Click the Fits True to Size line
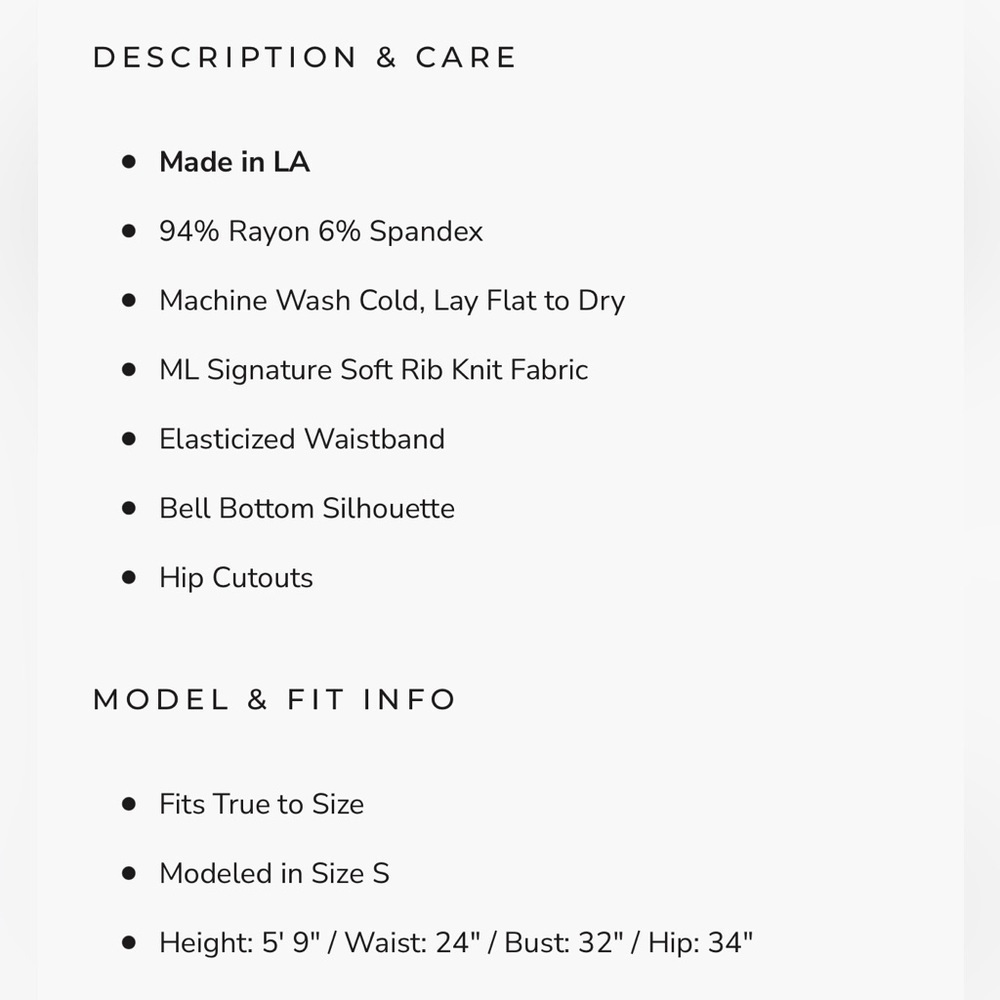This screenshot has width=1000, height=1000. [262, 804]
